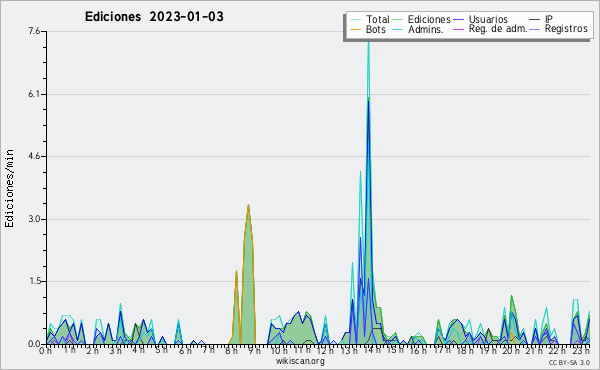
Task: Select the 'Registros' legend entry
Action: pyautogui.click(x=566, y=29)
